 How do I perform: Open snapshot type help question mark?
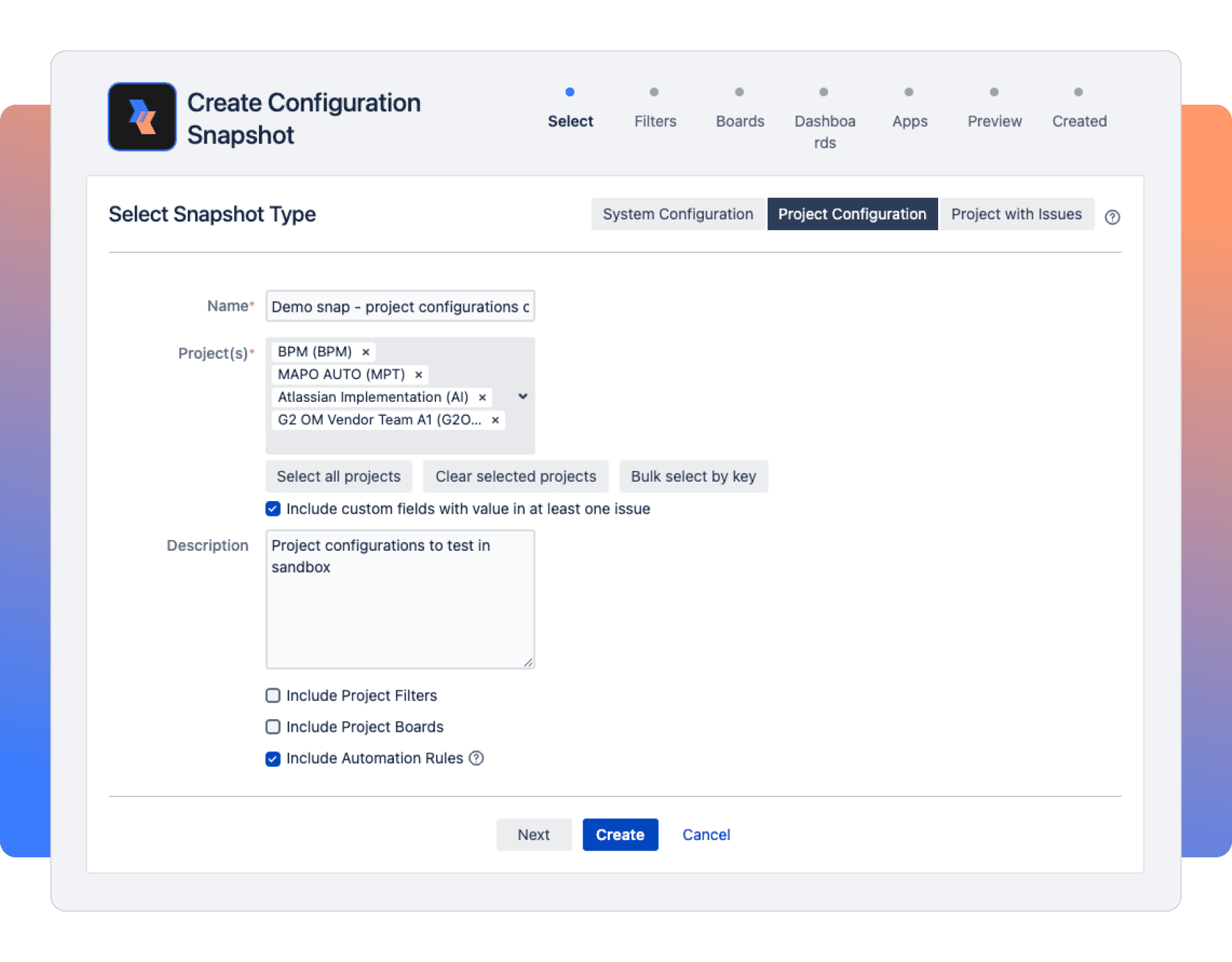tap(1113, 217)
